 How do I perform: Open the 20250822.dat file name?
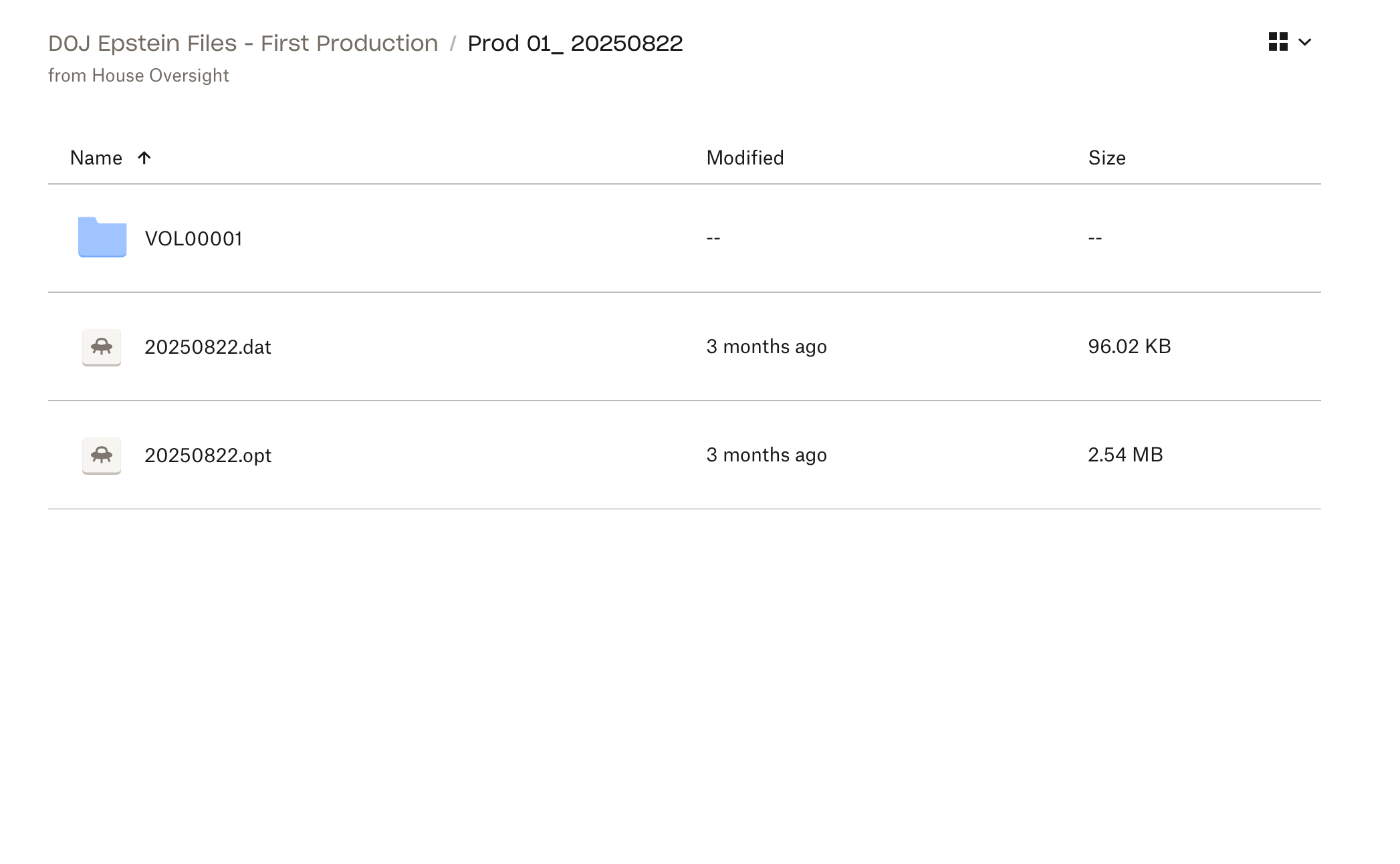click(208, 347)
